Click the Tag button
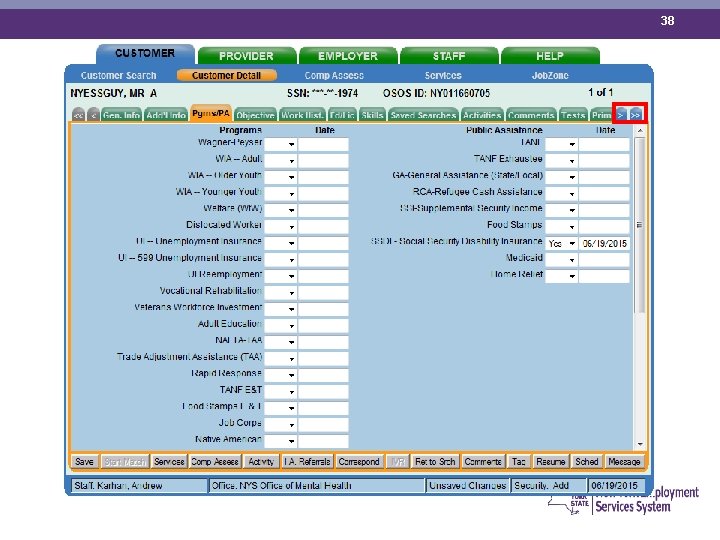Screen dimensions: 720x540 click(x=518, y=461)
